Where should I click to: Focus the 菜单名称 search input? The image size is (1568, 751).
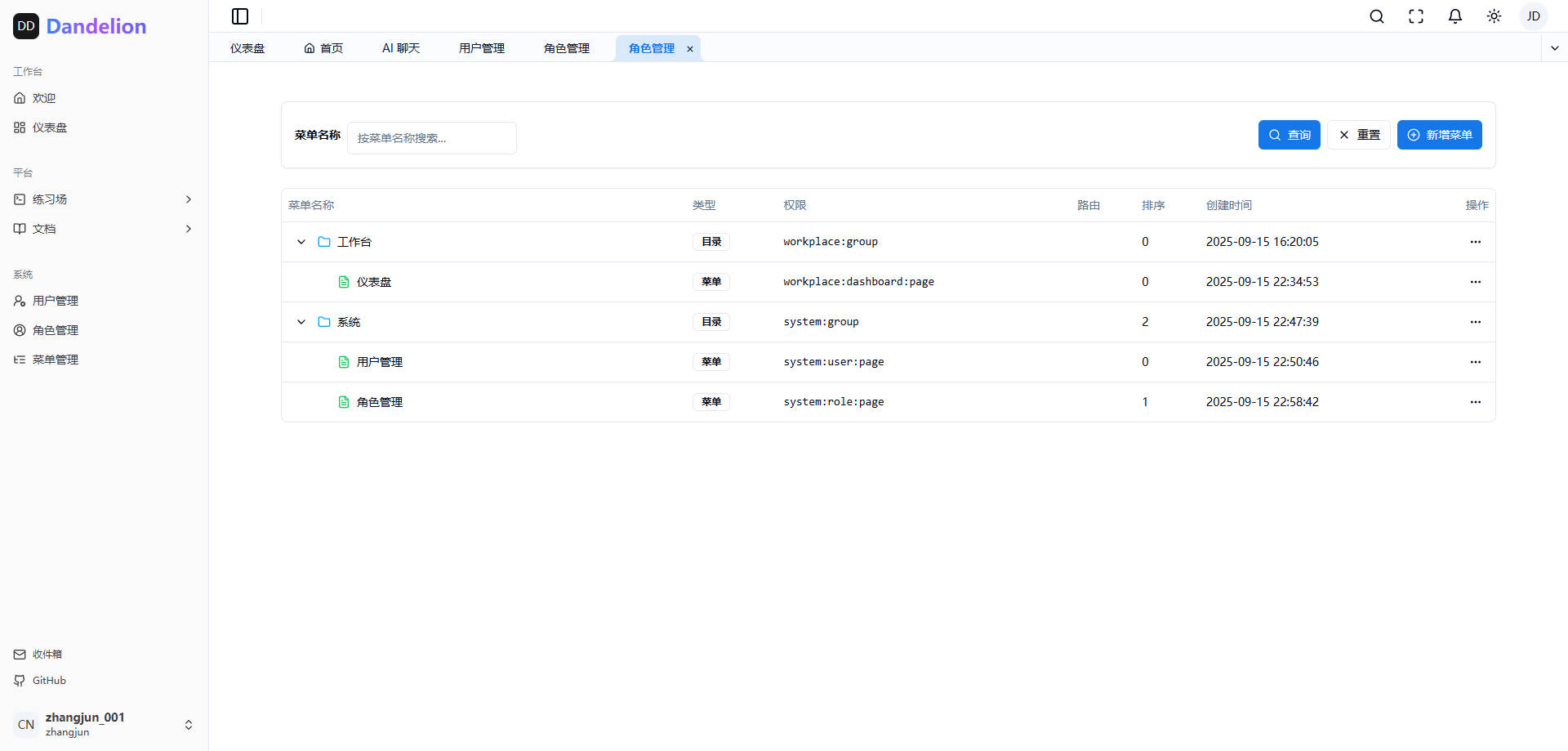[x=432, y=138]
